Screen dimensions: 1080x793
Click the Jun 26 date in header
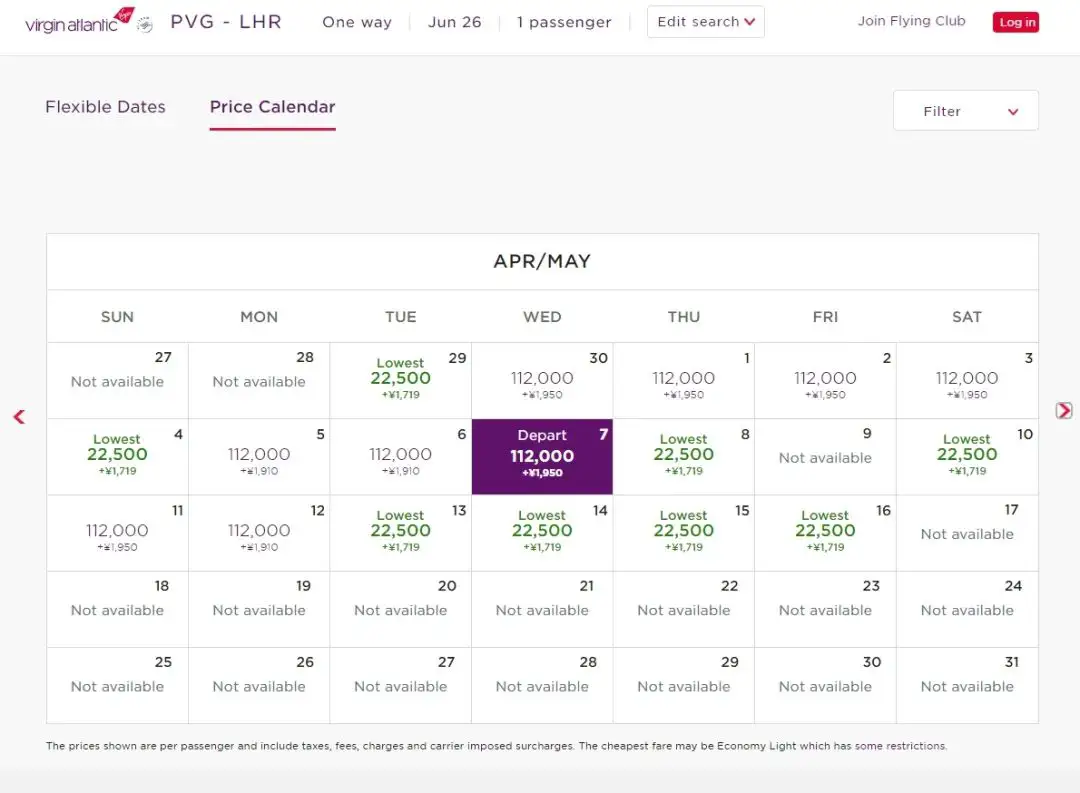[454, 22]
